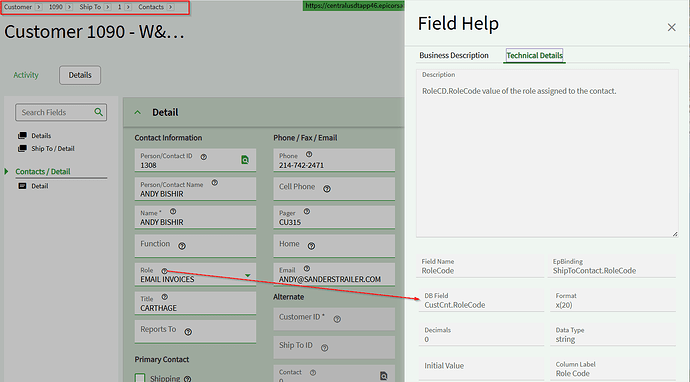
Task: Select the Technical Details tab
Action: pos(534,55)
